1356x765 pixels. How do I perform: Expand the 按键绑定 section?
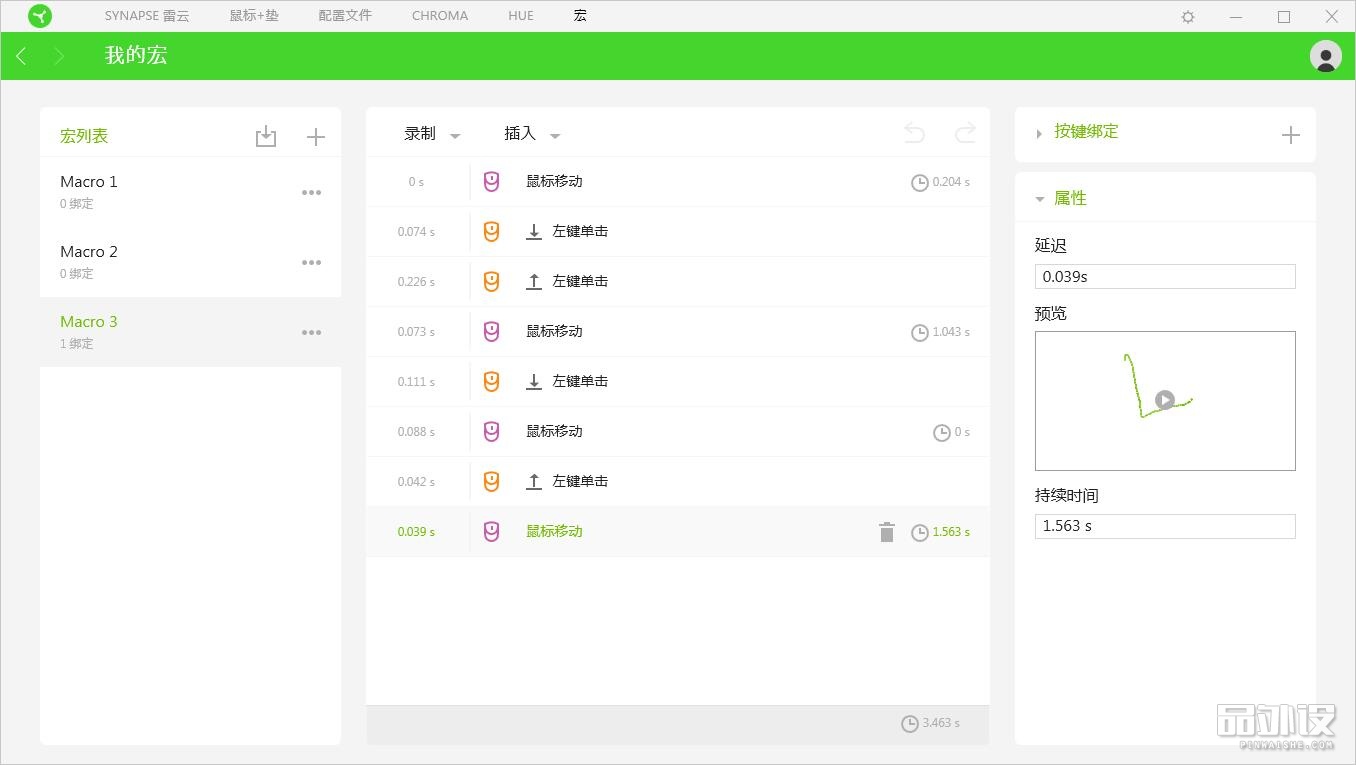pyautogui.click(x=1039, y=131)
